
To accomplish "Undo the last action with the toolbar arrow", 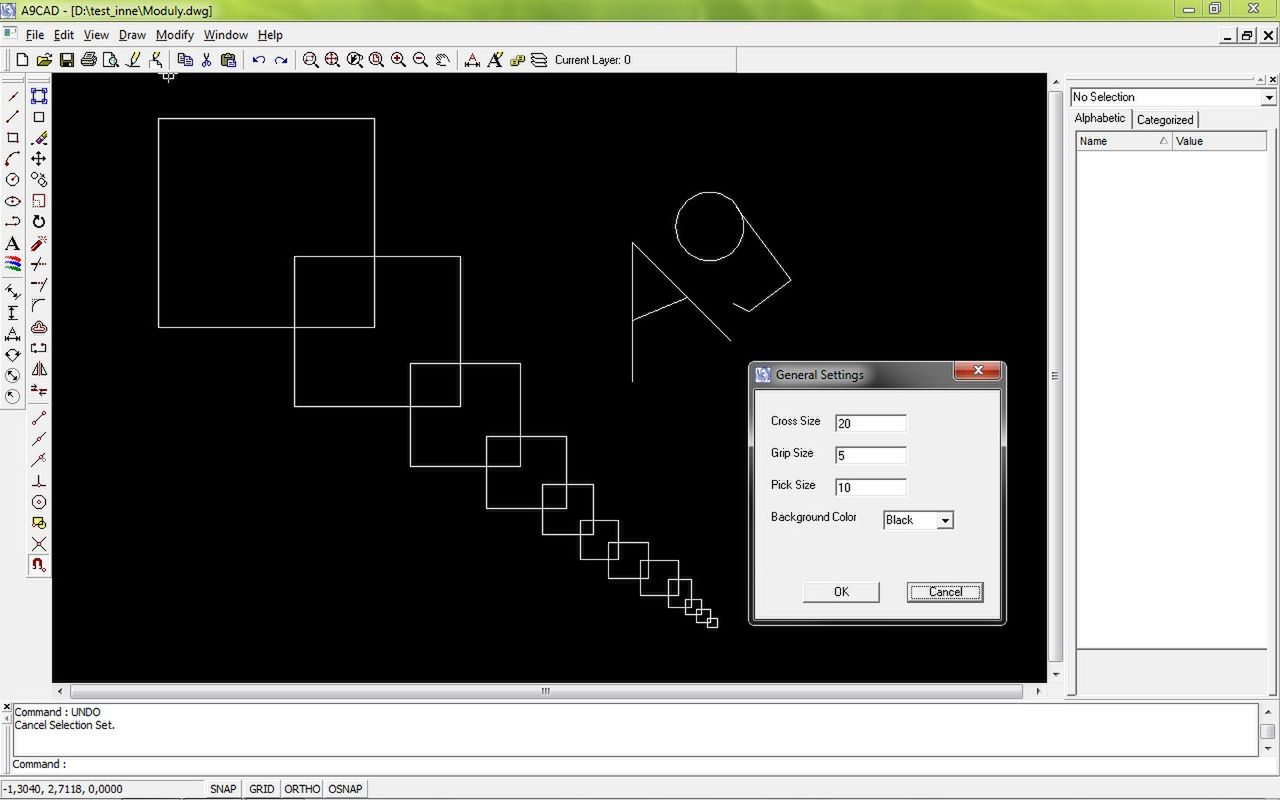I will click(x=259, y=60).
